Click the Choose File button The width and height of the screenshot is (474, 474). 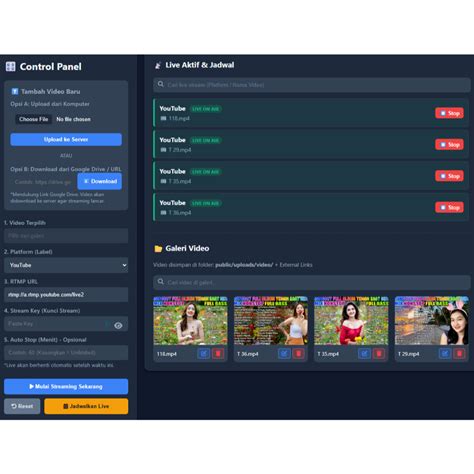(x=34, y=119)
